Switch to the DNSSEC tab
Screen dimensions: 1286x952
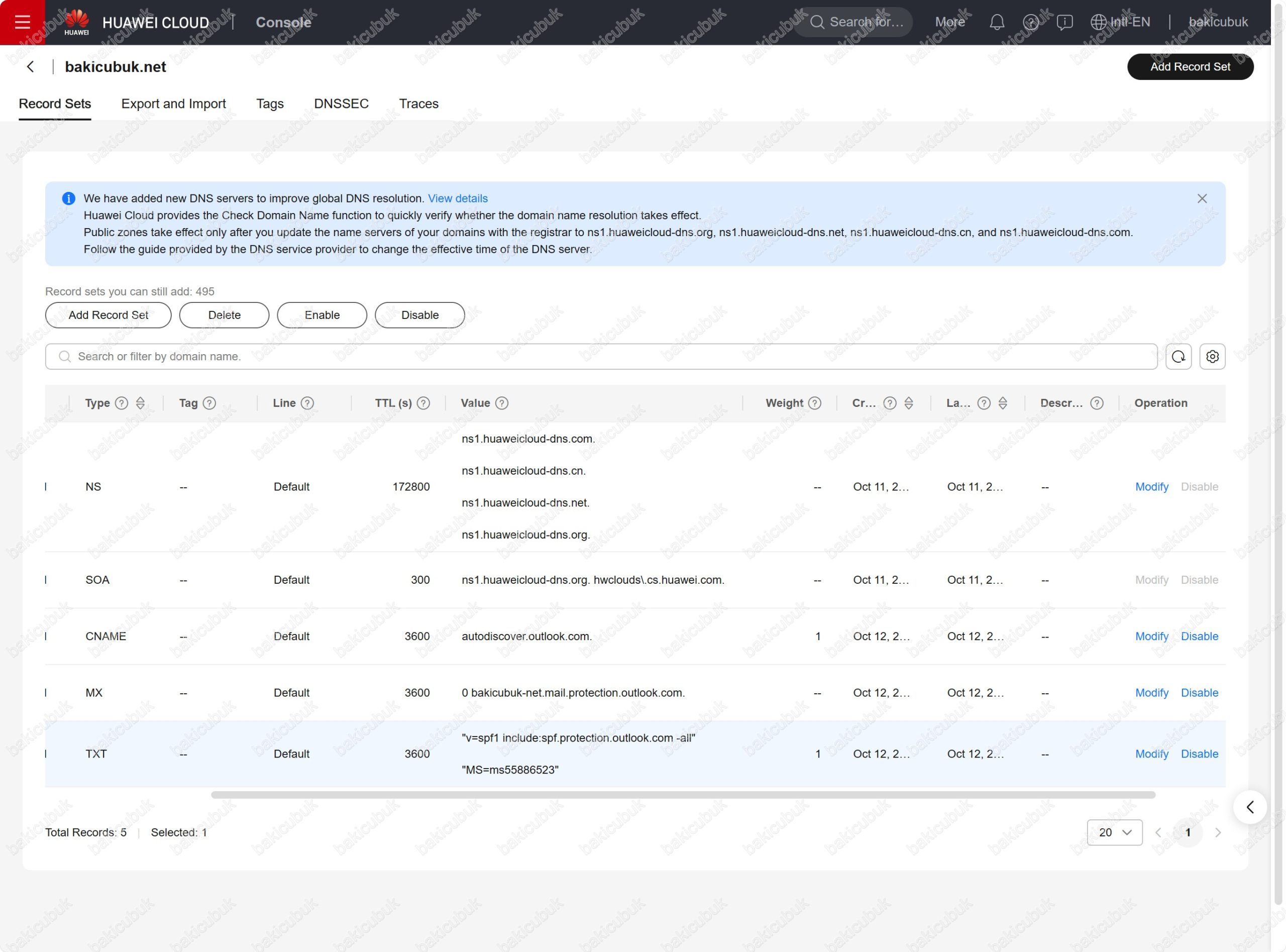(x=341, y=103)
